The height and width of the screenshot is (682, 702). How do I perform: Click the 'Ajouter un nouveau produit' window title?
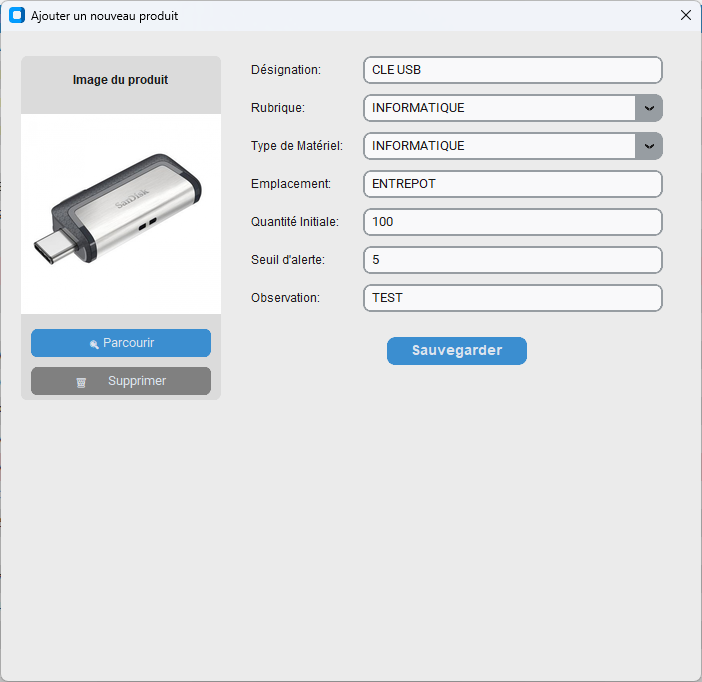coord(105,16)
